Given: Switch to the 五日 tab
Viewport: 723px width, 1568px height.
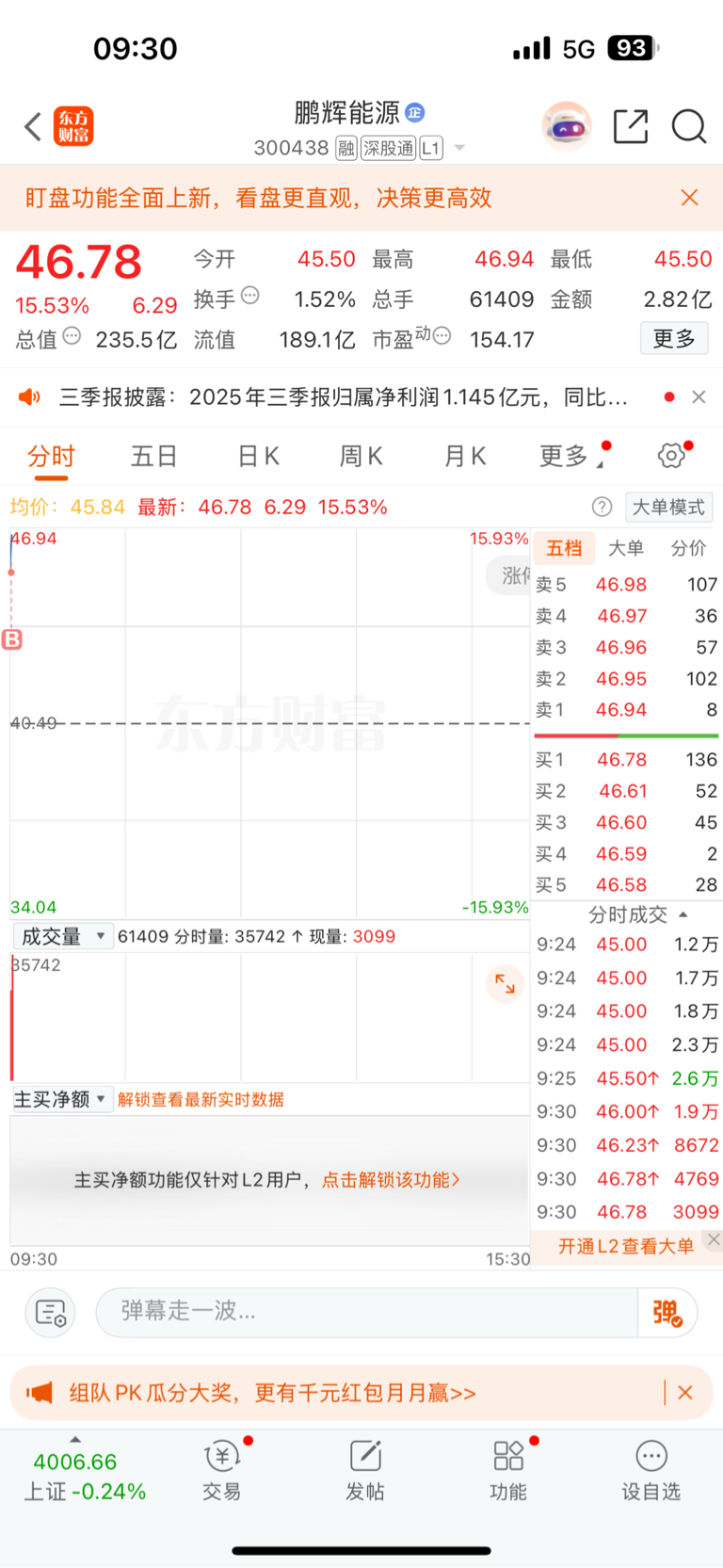Looking at the screenshot, I should pos(154,457).
